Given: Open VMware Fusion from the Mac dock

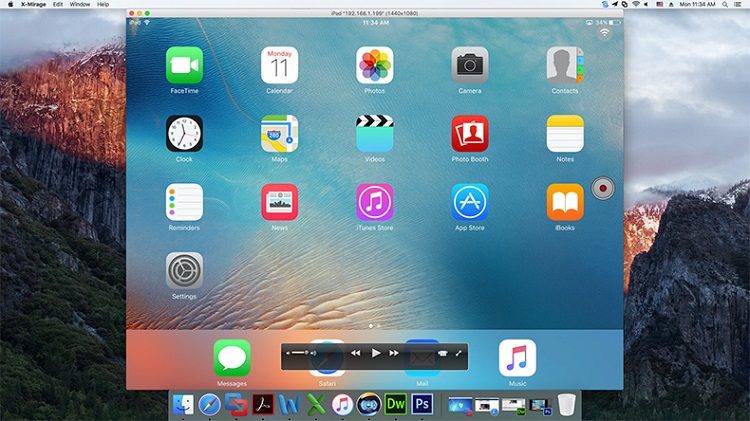Looking at the screenshot, I should click(x=236, y=405).
